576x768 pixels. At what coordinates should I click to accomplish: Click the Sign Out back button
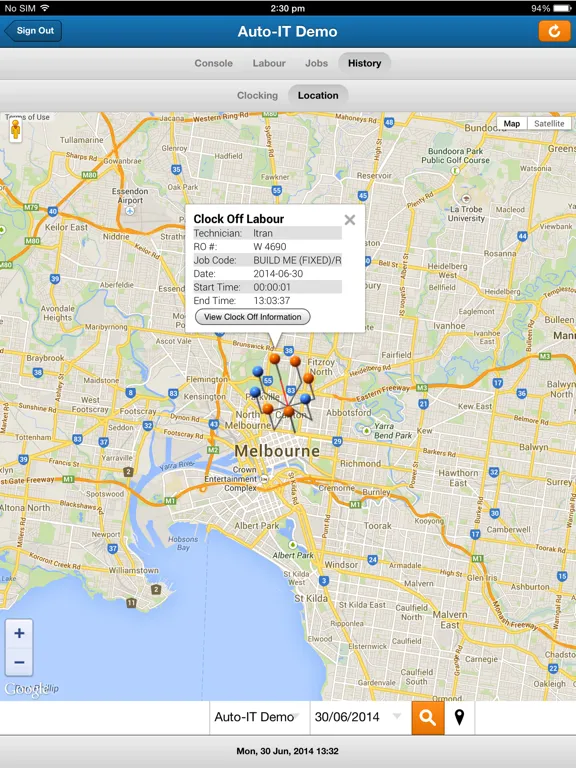(x=33, y=30)
